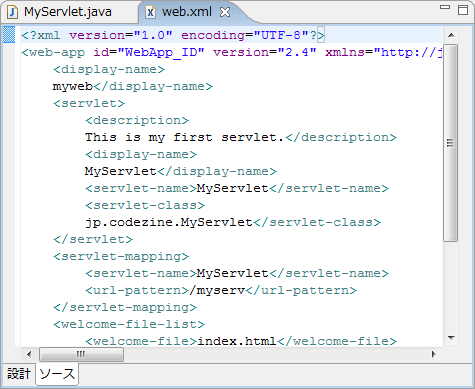Open the 設計 design view tab
The height and width of the screenshot is (389, 475).
click(19, 374)
